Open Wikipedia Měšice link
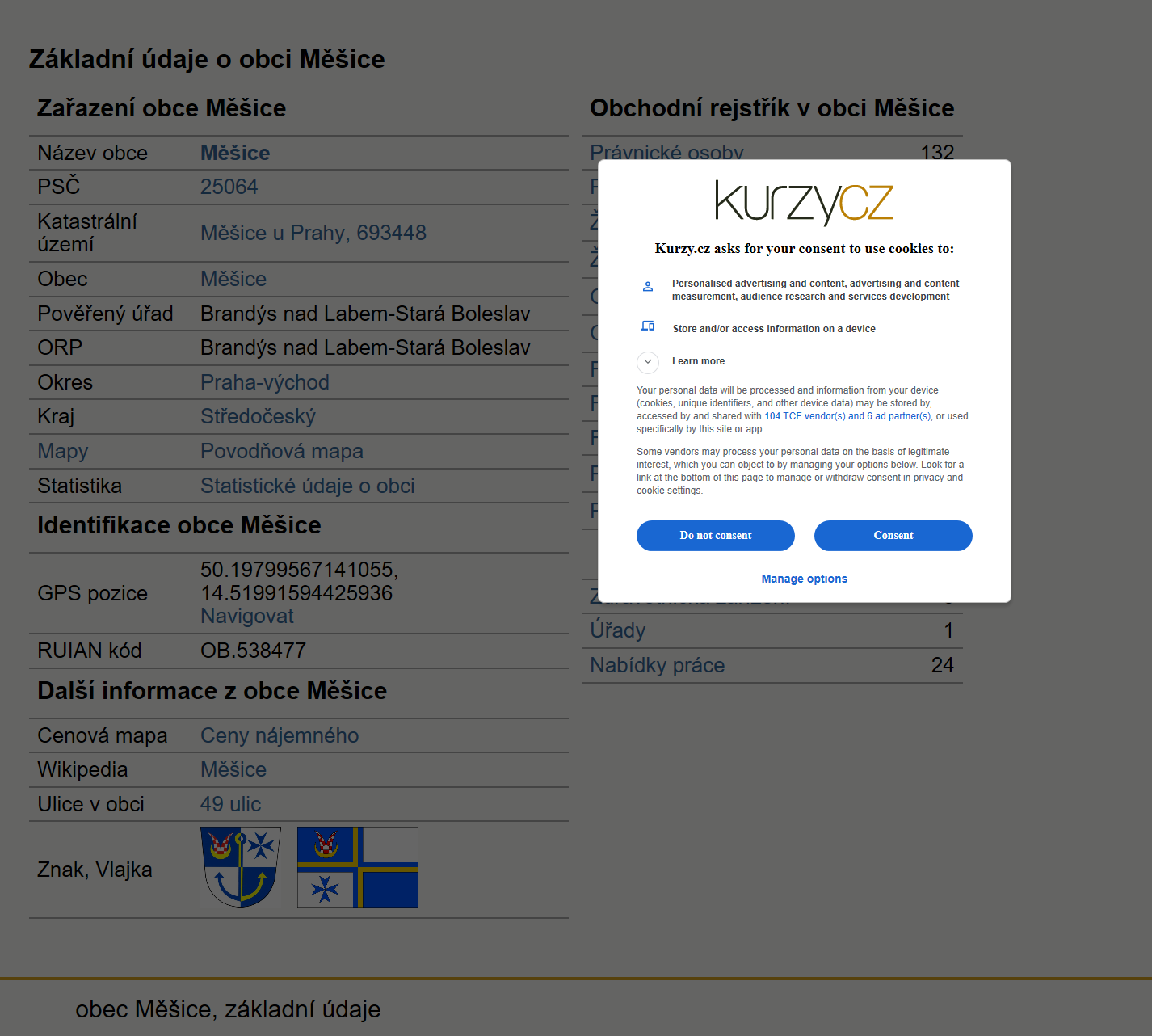The width and height of the screenshot is (1152, 1036). coord(233,769)
